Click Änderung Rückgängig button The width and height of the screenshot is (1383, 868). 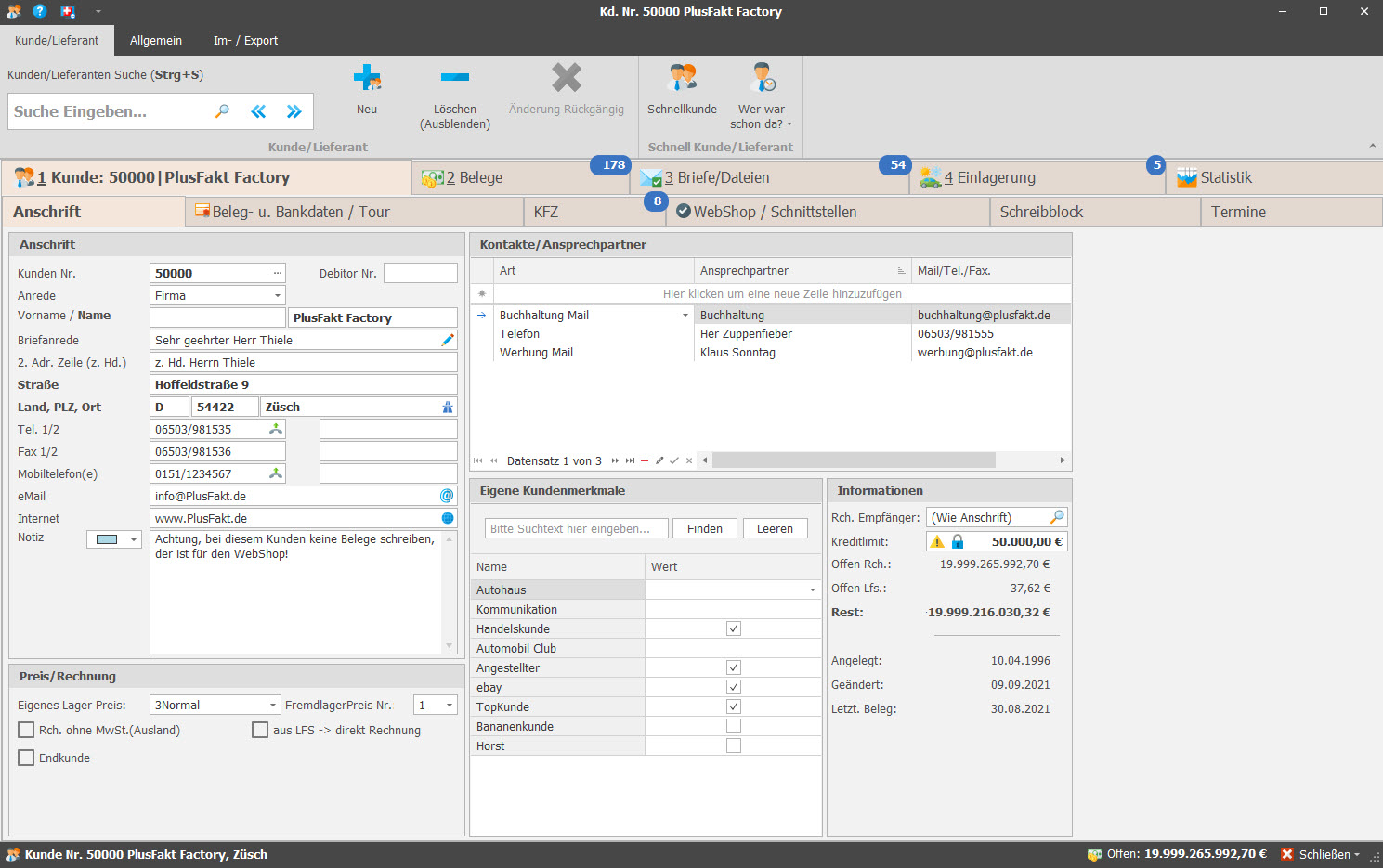click(x=567, y=91)
